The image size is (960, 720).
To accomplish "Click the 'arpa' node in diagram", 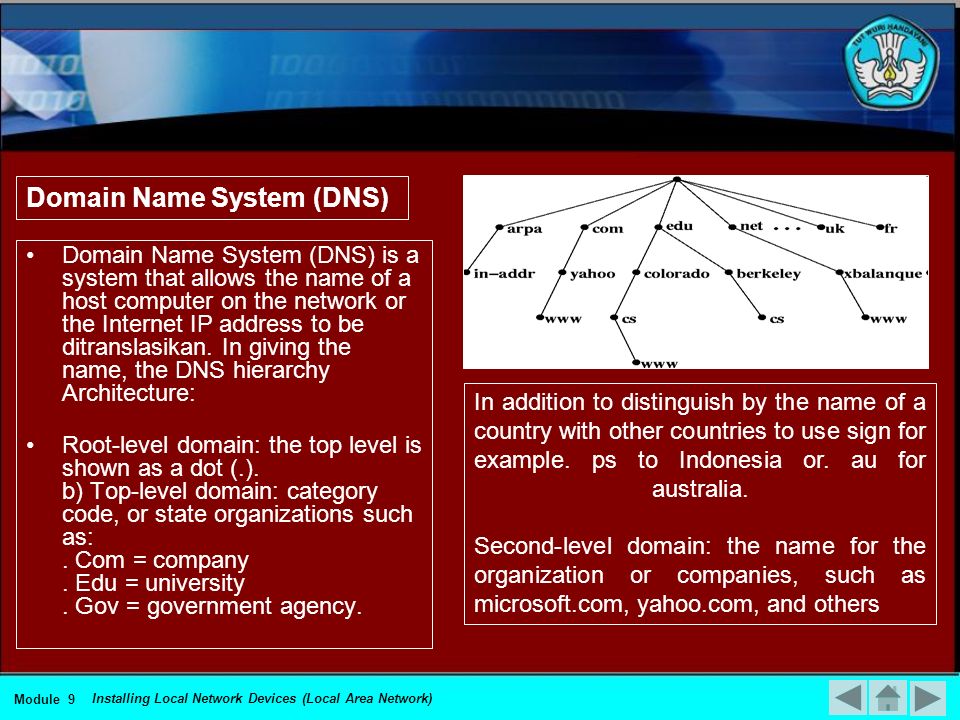I will click(520, 228).
